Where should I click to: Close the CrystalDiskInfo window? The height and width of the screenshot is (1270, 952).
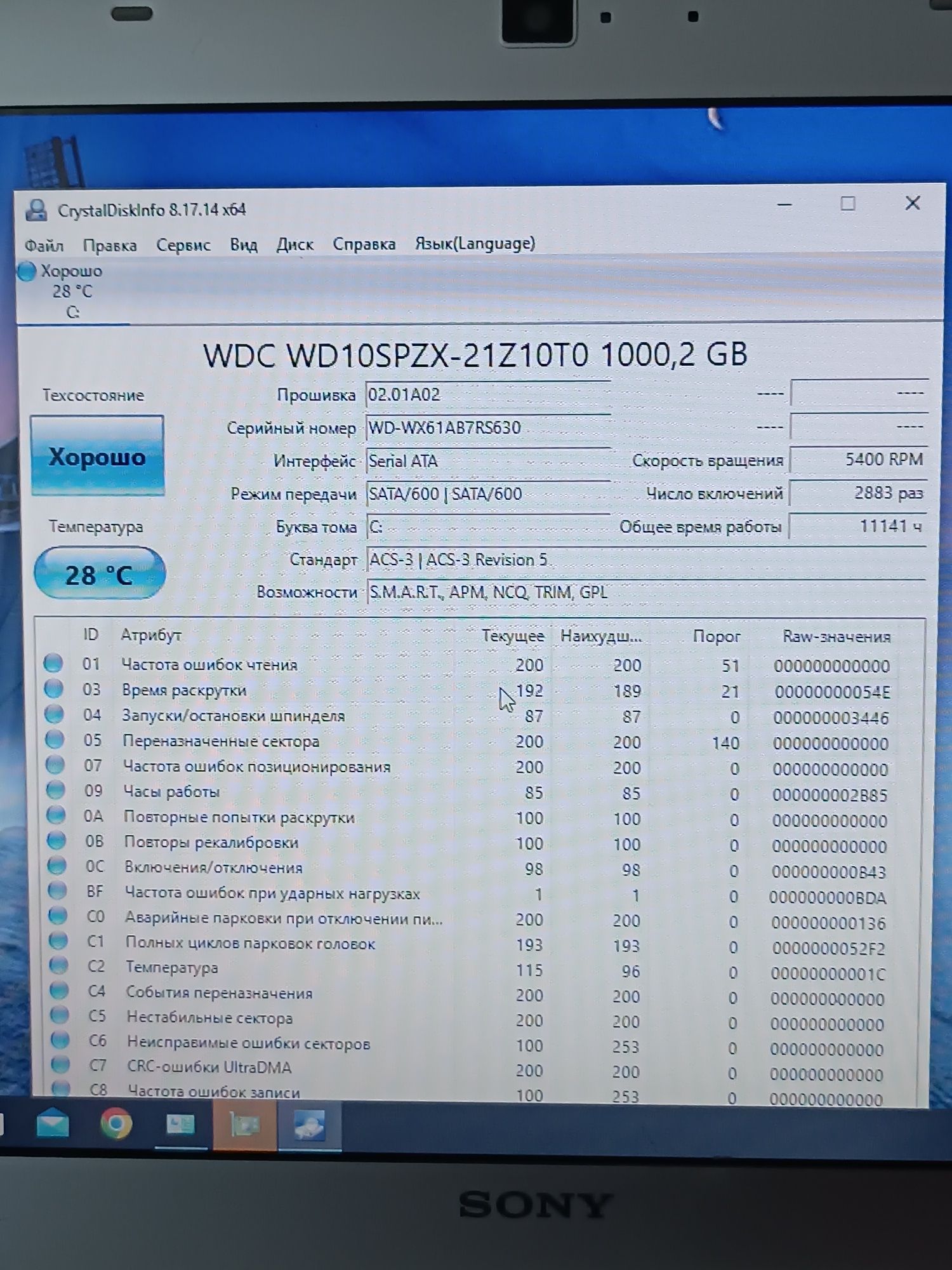click(913, 203)
